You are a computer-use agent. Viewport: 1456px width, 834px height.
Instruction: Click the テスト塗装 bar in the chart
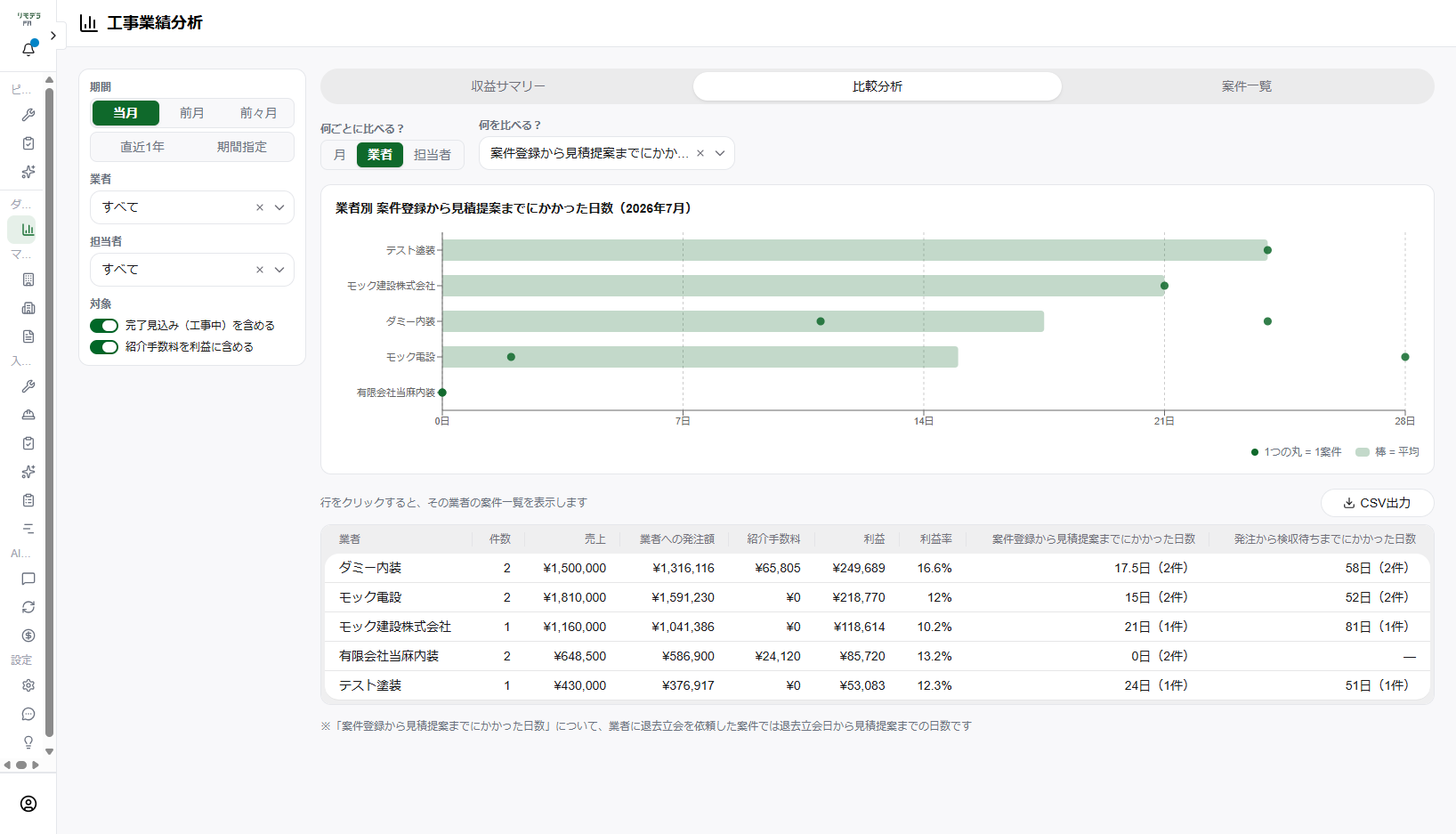(x=854, y=250)
